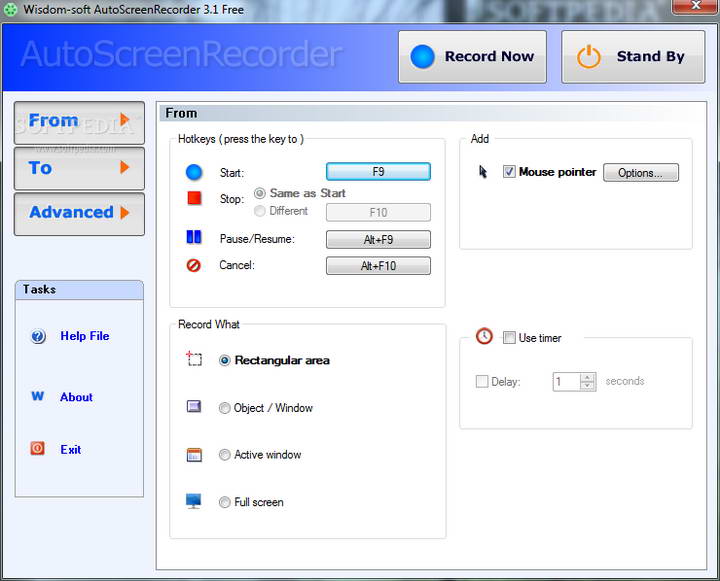Click the 'Record What' group label
This screenshot has height=581, width=720.
(x=209, y=324)
